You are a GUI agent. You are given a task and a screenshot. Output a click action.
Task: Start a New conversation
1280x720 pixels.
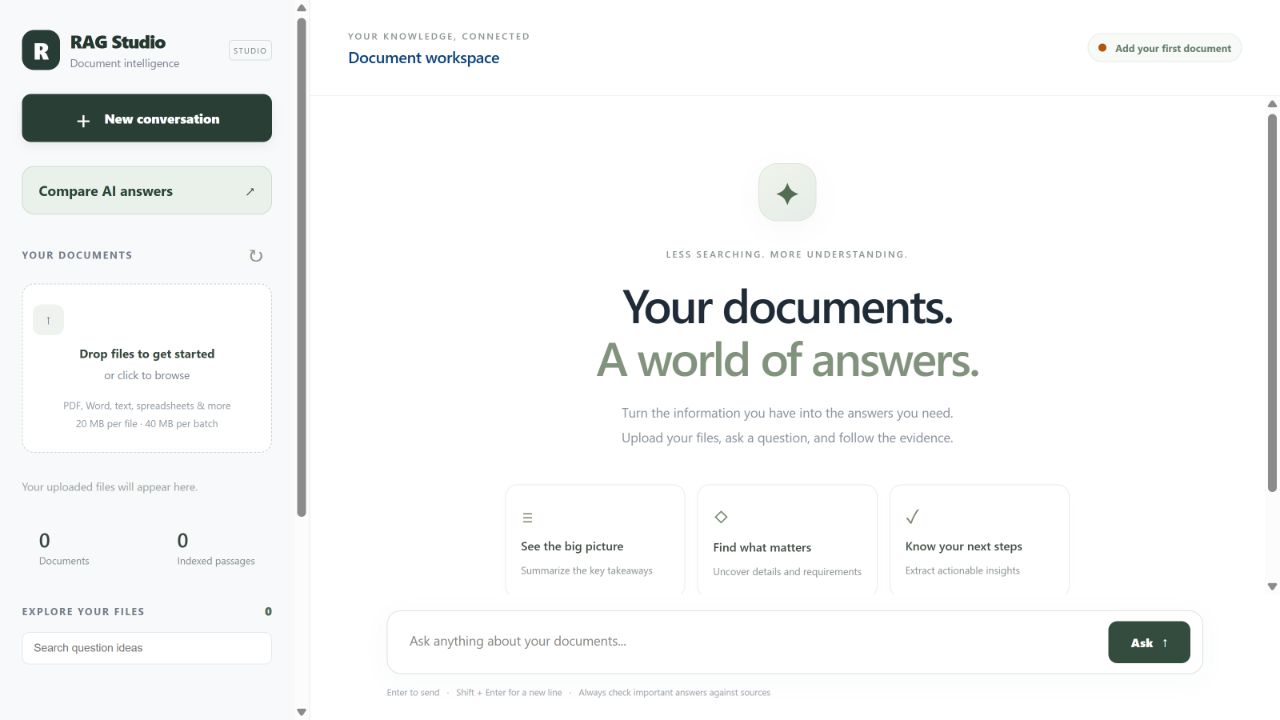click(147, 118)
